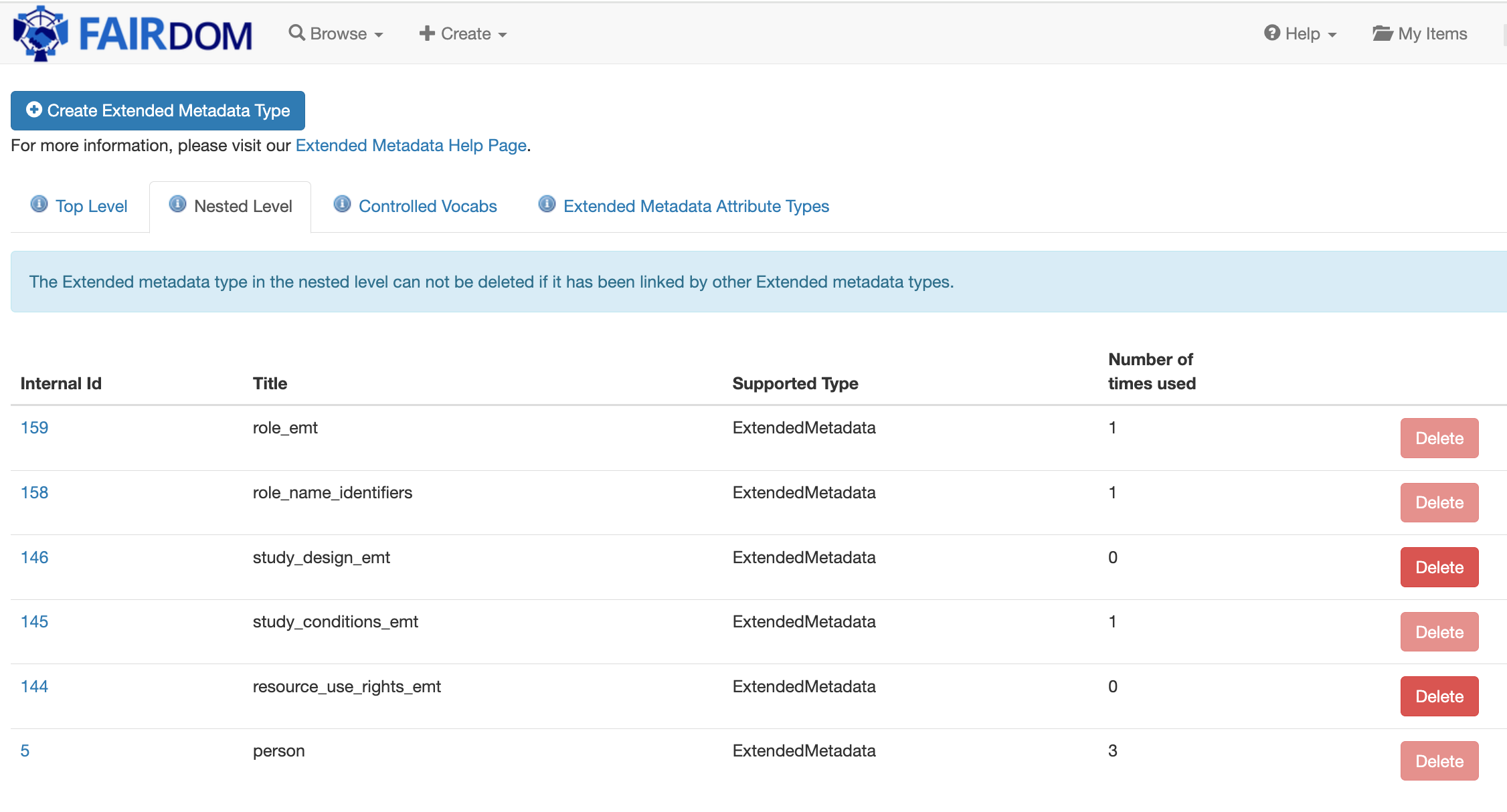Expand the Help dropdown caret
The image size is (1507, 812).
click(1332, 35)
